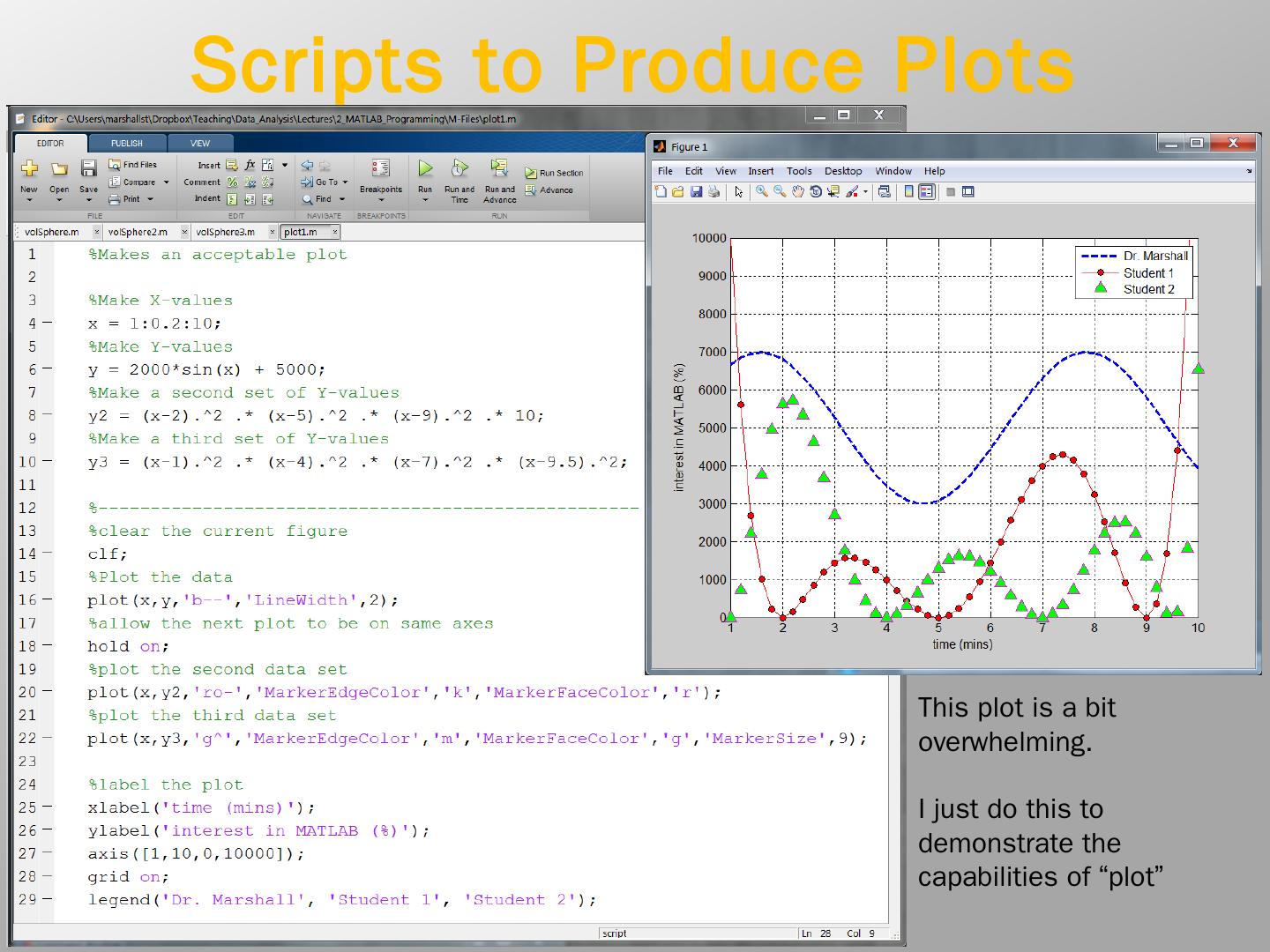This screenshot has height=952, width=1270.
Task: Click the Student 1 legend entry
Action: click(1147, 273)
